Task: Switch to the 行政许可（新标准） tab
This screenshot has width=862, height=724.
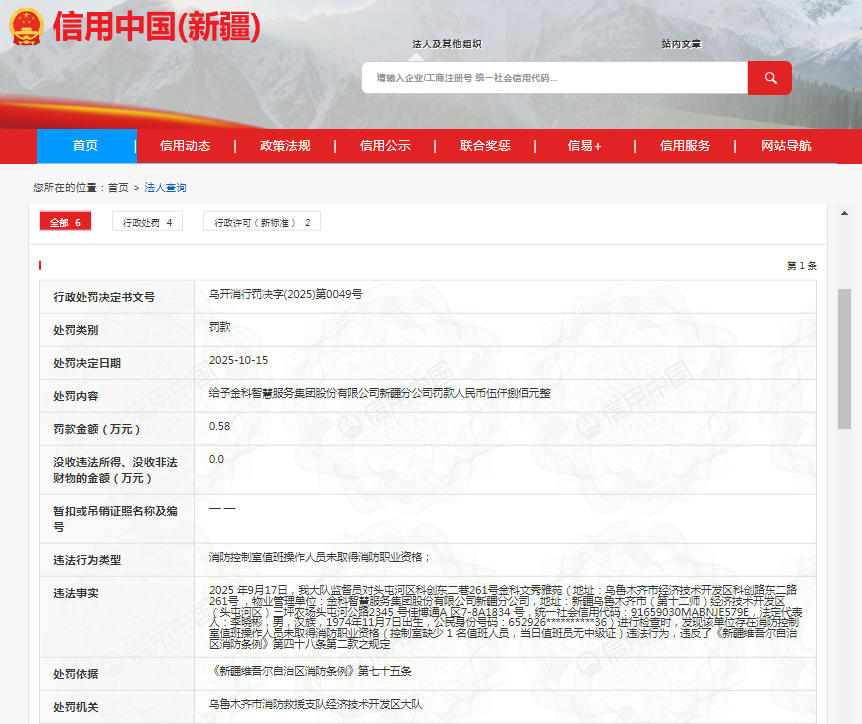Action: 262,221
